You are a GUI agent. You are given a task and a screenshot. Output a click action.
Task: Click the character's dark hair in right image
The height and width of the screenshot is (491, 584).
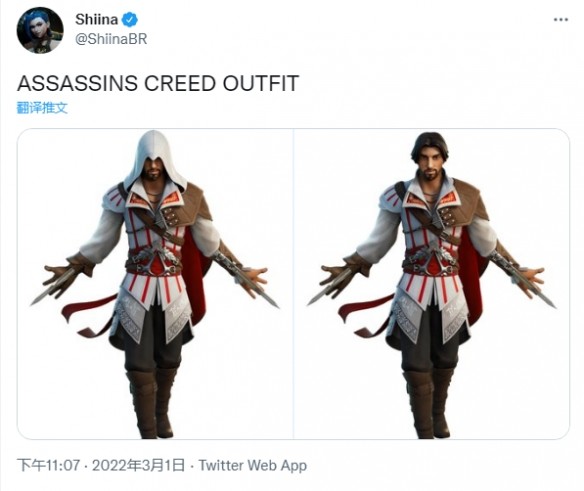coord(429,146)
